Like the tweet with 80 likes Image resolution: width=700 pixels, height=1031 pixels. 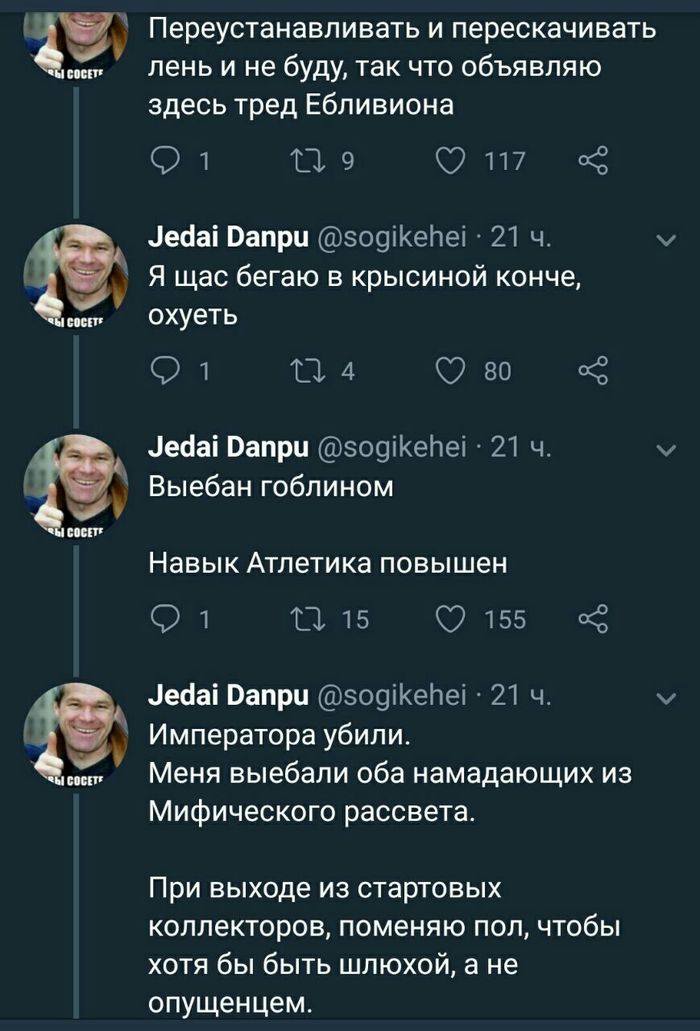click(452, 373)
